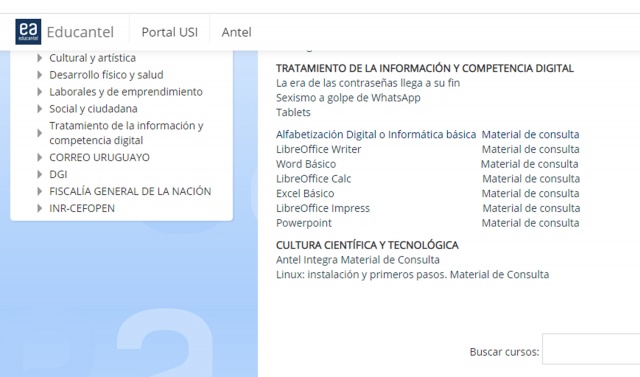This screenshot has height=377, width=640.
Task: Open Antel Integra Material de Consulta
Action: coord(358,259)
